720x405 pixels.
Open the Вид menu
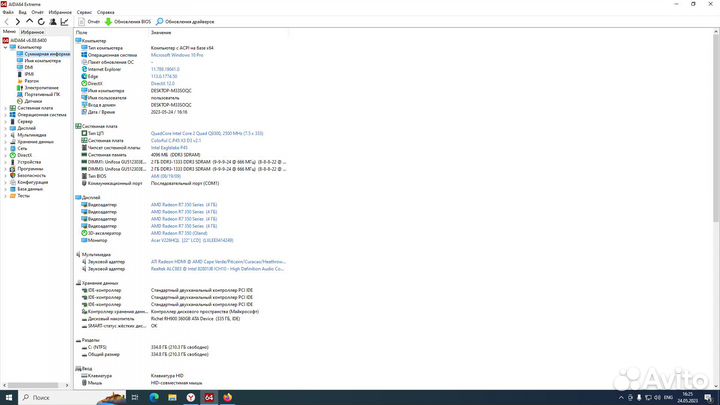[22, 12]
